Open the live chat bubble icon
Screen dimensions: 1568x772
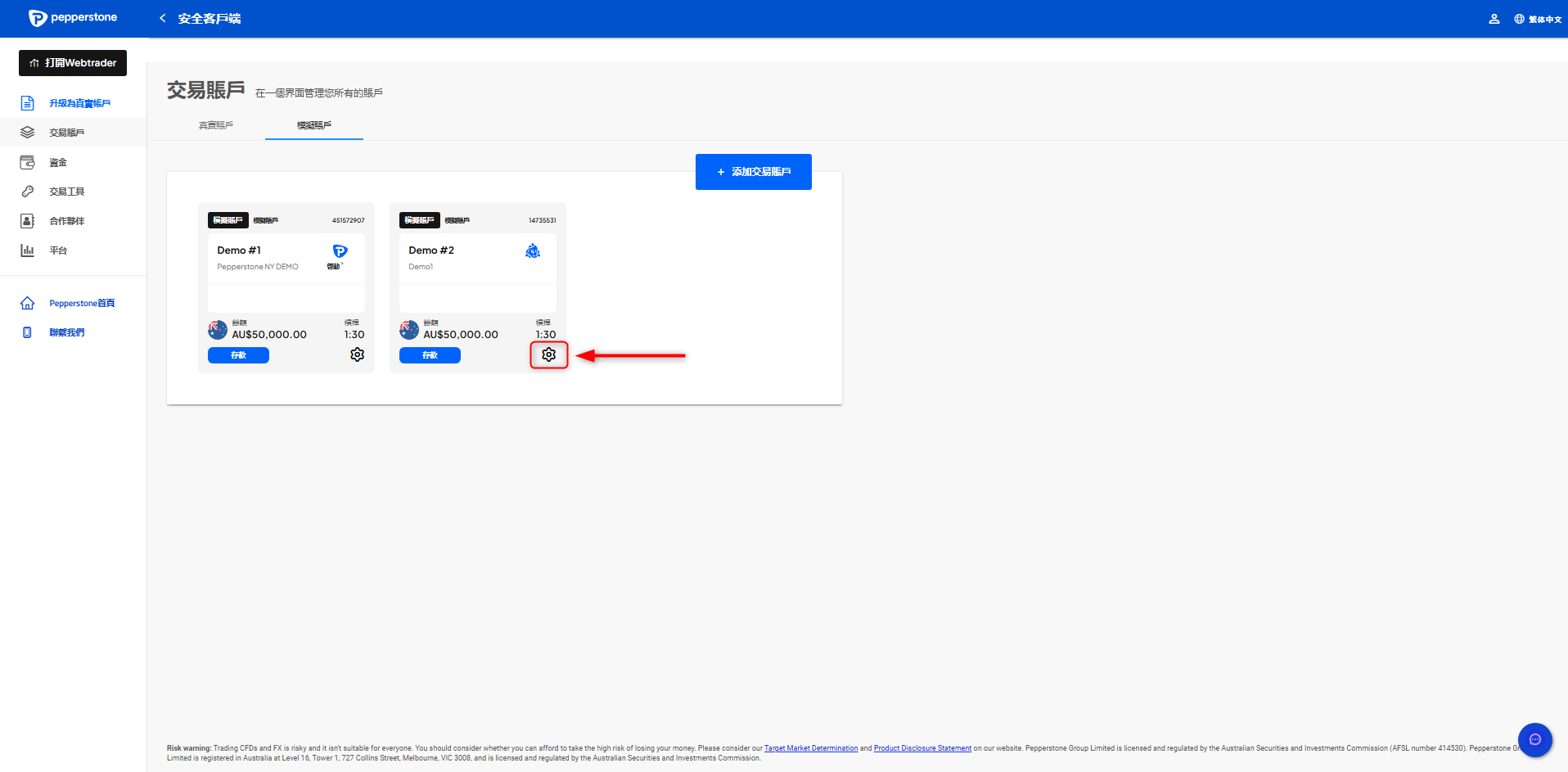[1534, 739]
